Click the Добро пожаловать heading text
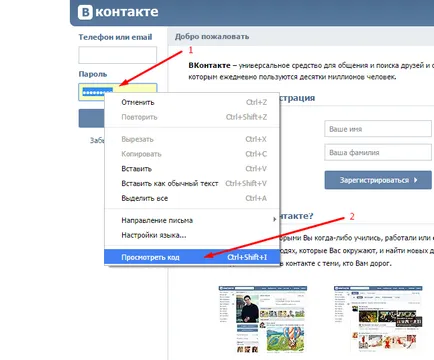 [212, 37]
